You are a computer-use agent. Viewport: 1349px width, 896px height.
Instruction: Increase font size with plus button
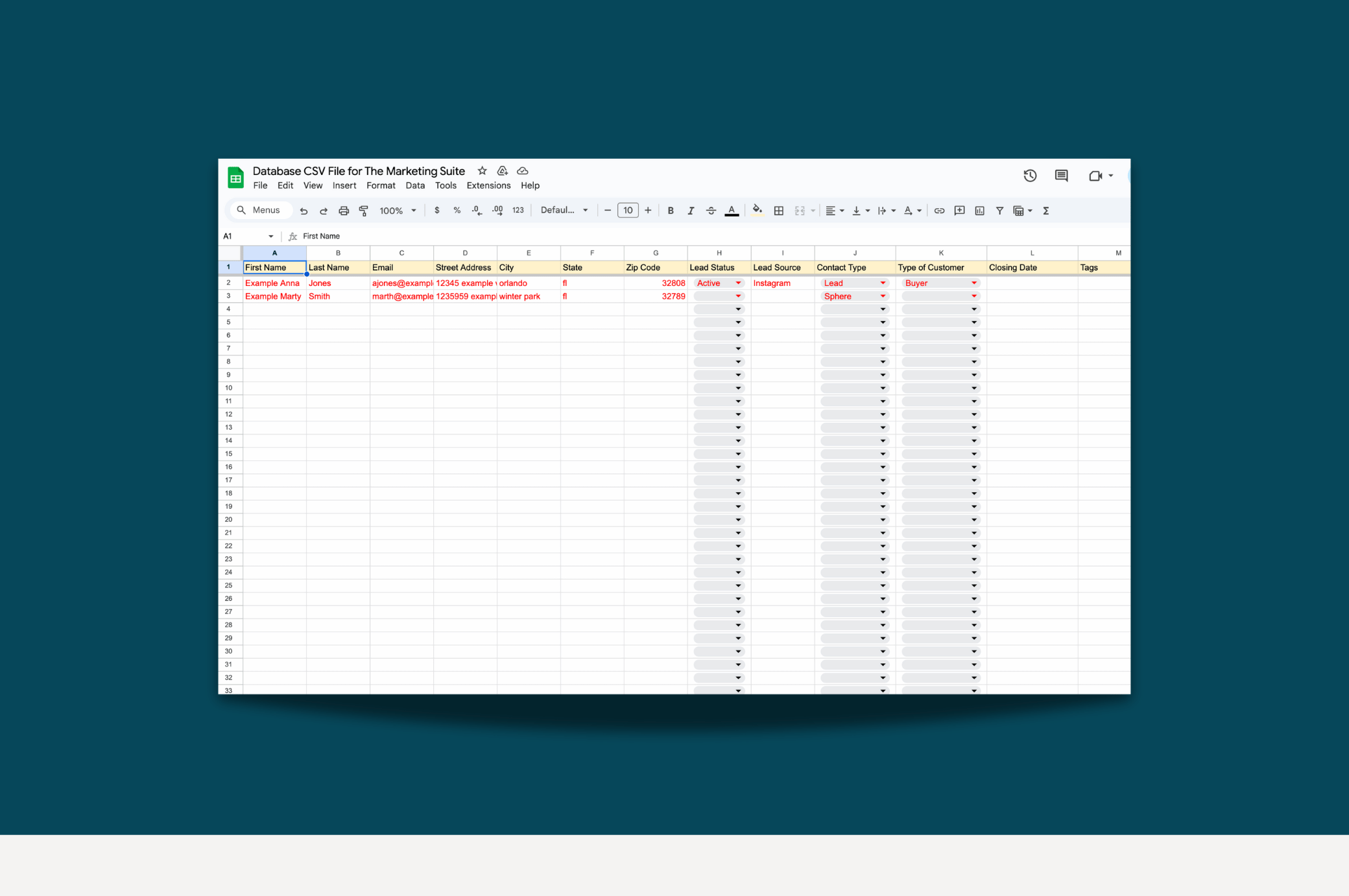[x=648, y=210]
